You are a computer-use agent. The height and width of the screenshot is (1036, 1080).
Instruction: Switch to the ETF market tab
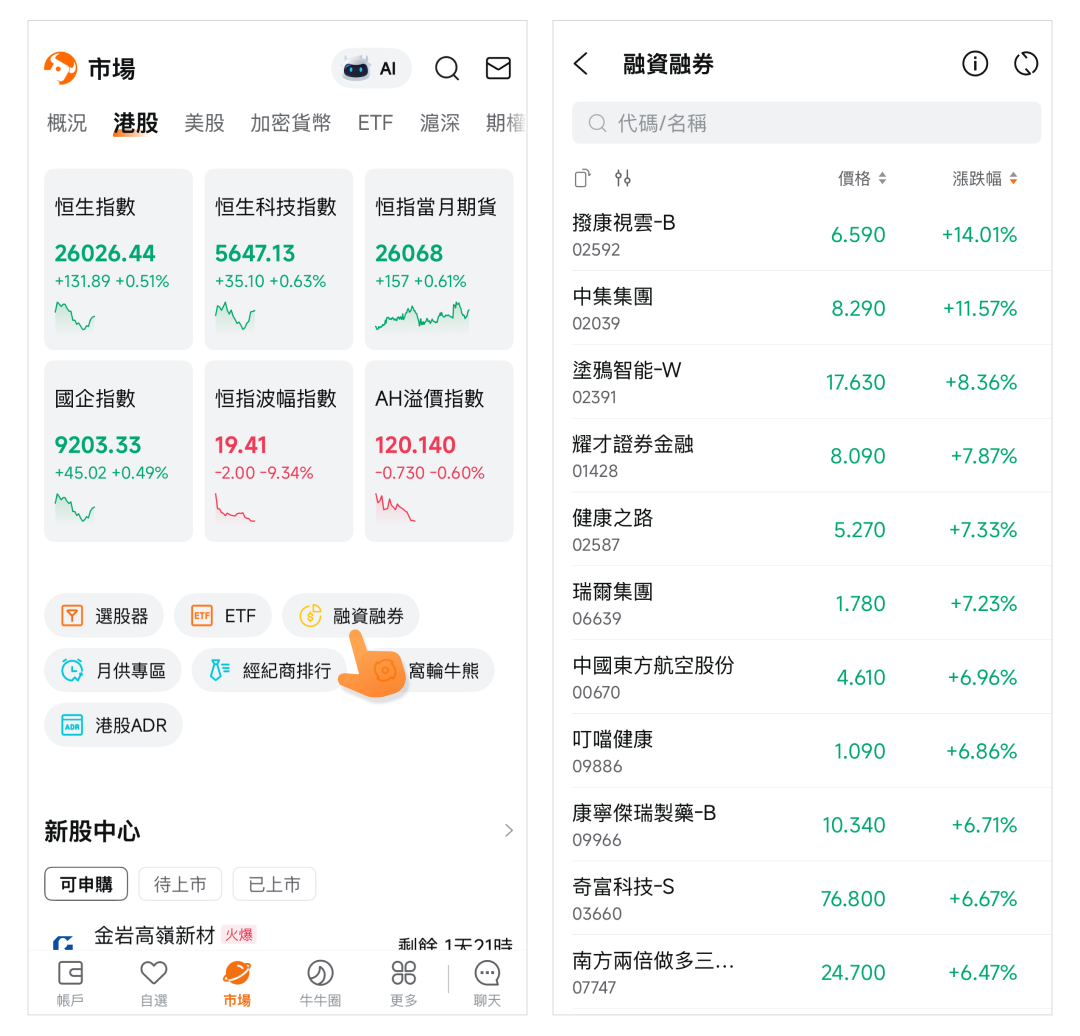tap(375, 123)
